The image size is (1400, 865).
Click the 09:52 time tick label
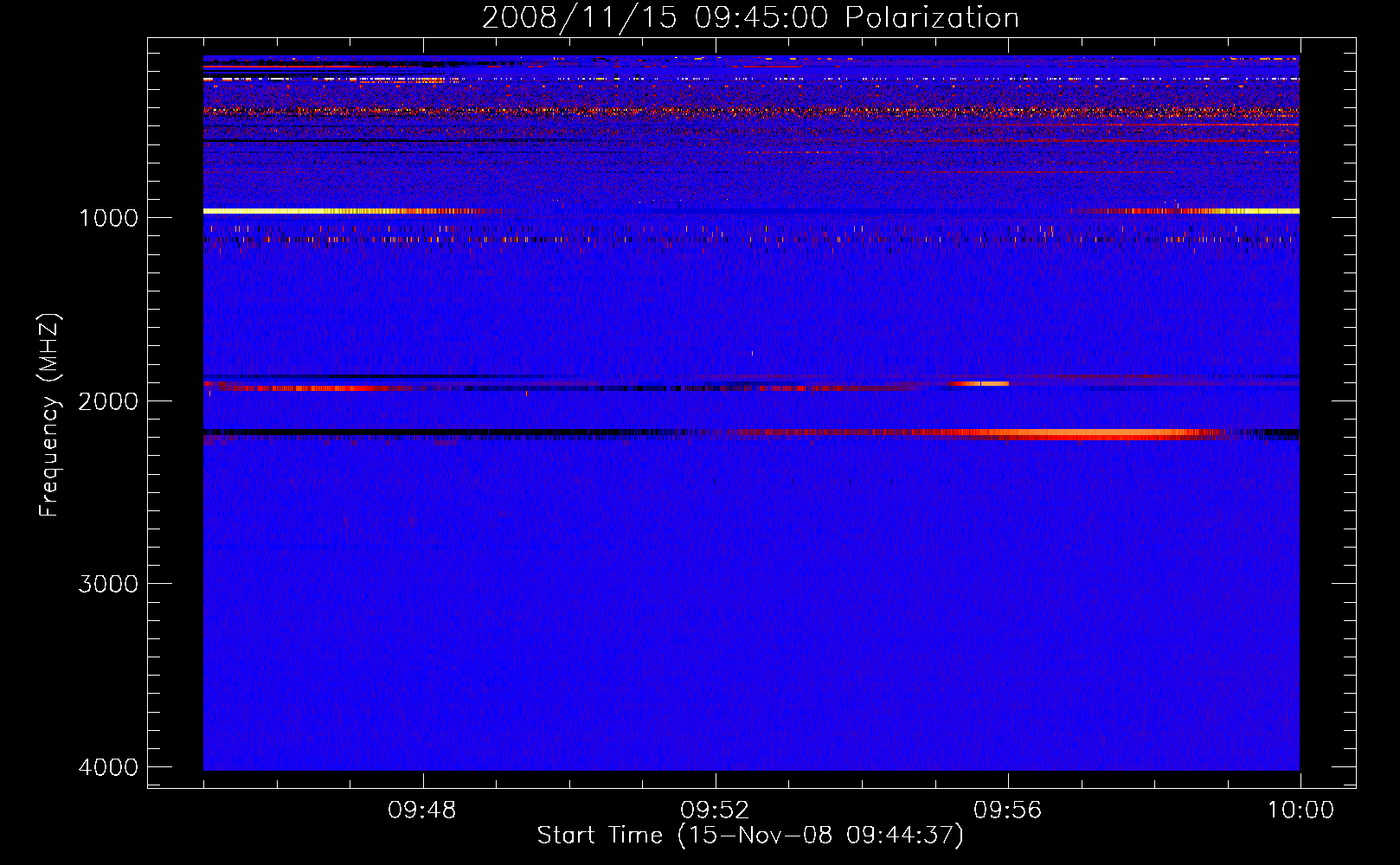point(715,811)
